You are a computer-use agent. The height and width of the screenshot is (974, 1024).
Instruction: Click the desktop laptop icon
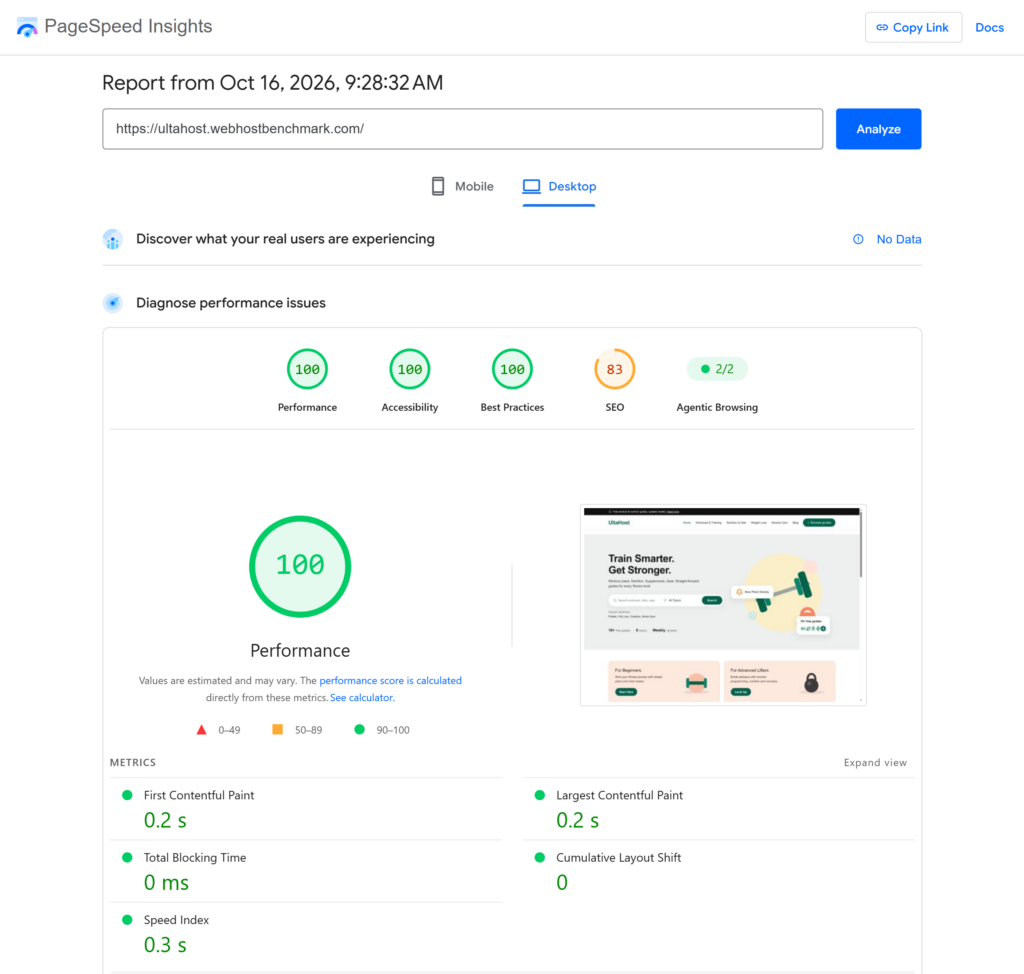pyautogui.click(x=532, y=186)
